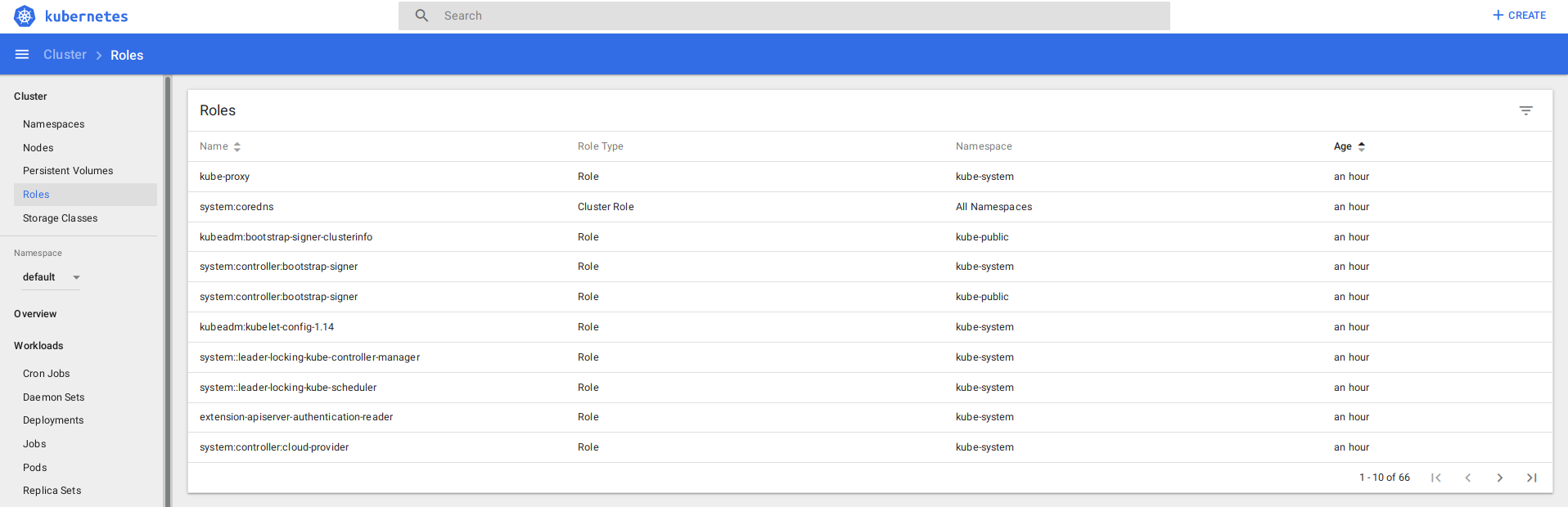Jump to last page of roles
This screenshot has width=1568, height=507.
(1531, 478)
